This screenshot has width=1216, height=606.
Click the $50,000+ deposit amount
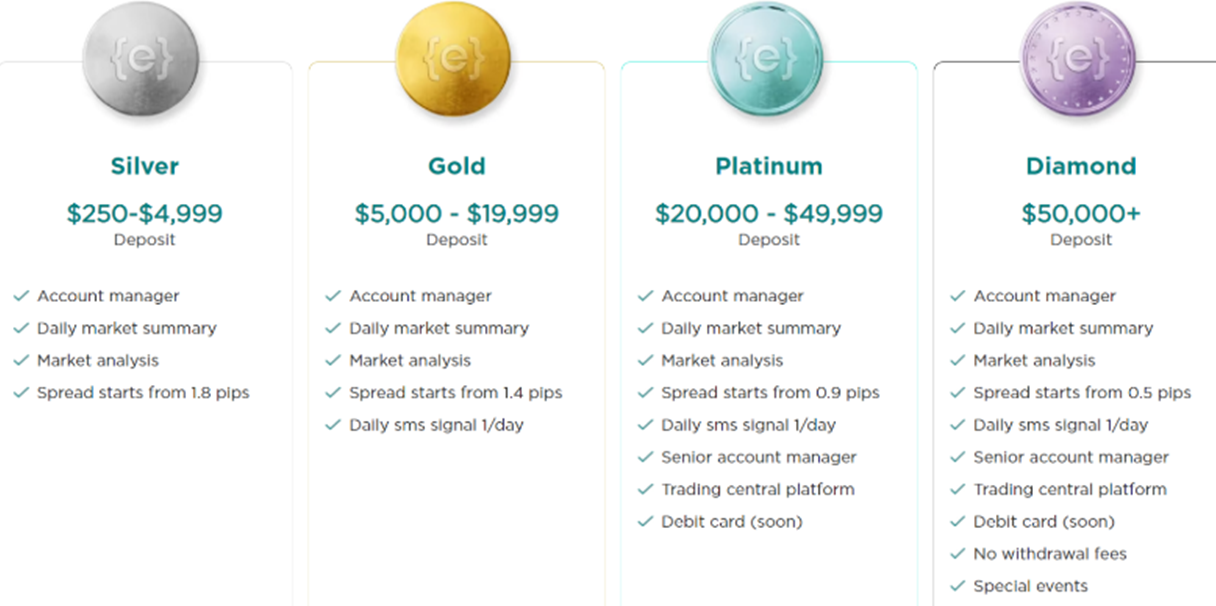coord(1081,213)
